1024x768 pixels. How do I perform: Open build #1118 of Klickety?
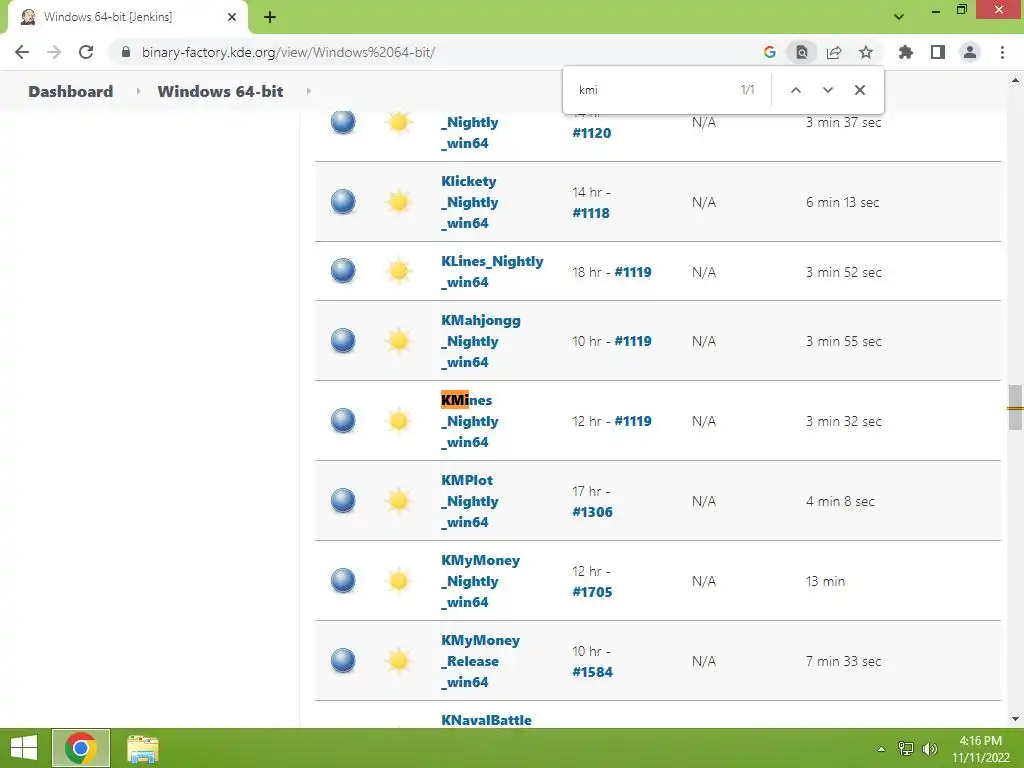tap(591, 213)
